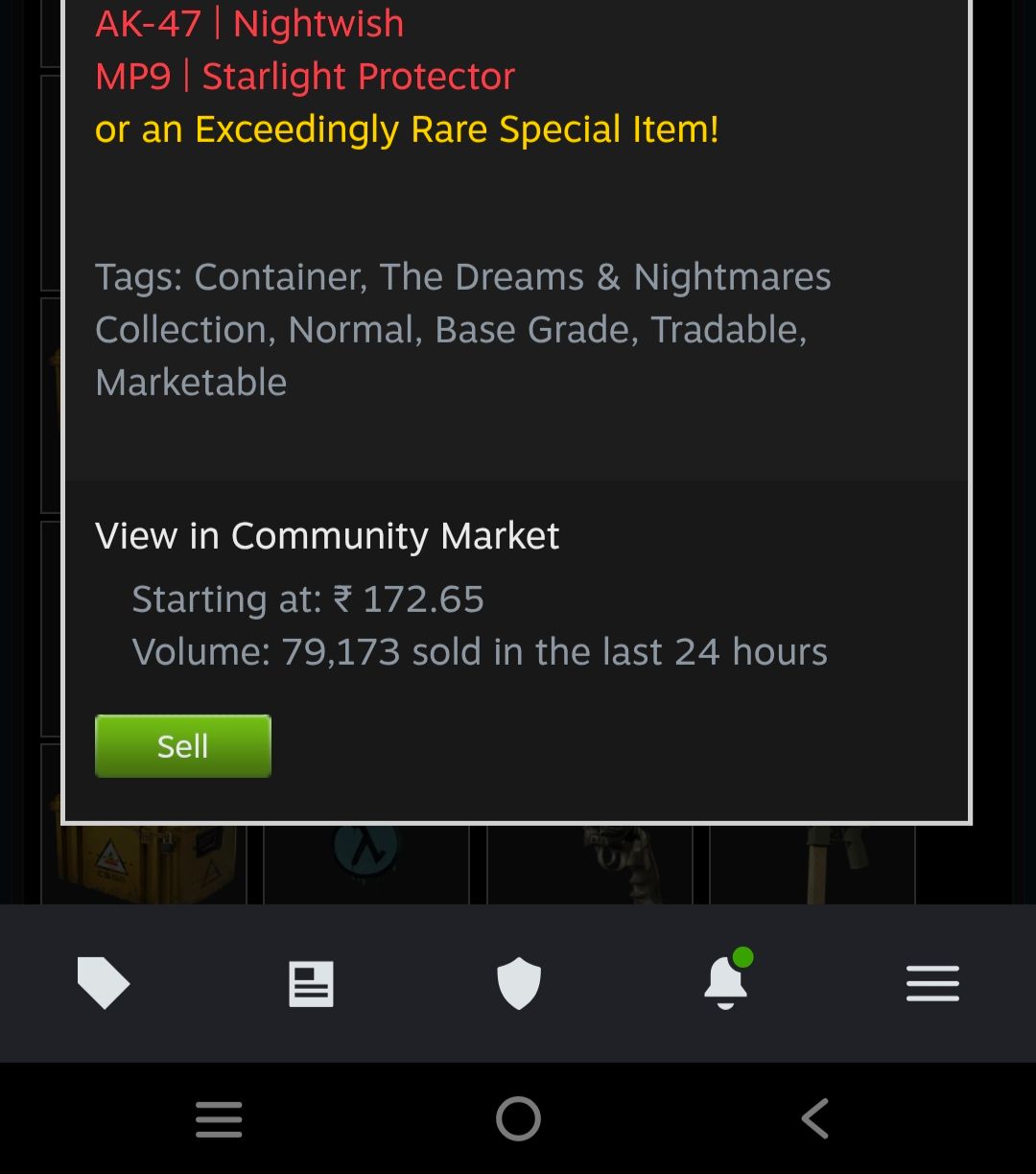Screen dimensions: 1036x1174
Task: Open the Steam store tag icon
Action: (x=103, y=983)
